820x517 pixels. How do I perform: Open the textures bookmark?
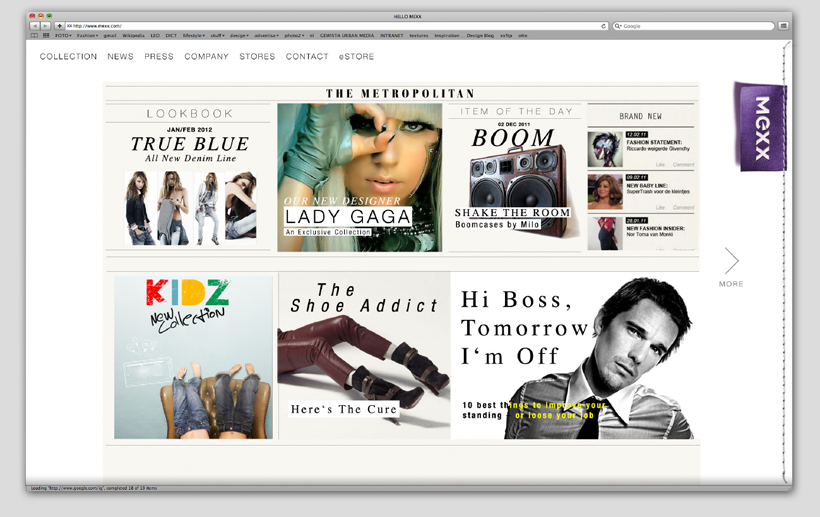tap(418, 36)
